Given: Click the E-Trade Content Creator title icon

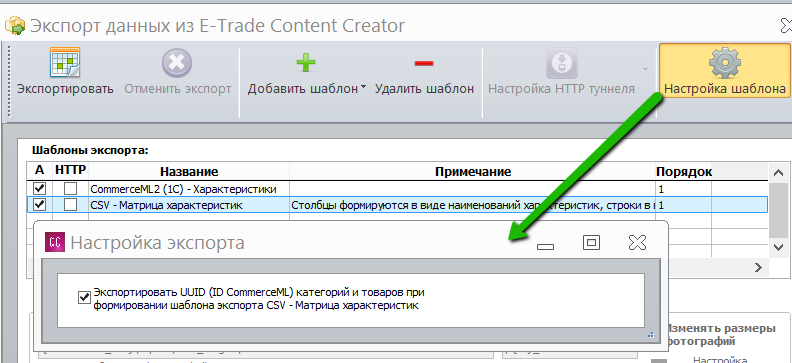Looking at the screenshot, I should point(15,25).
